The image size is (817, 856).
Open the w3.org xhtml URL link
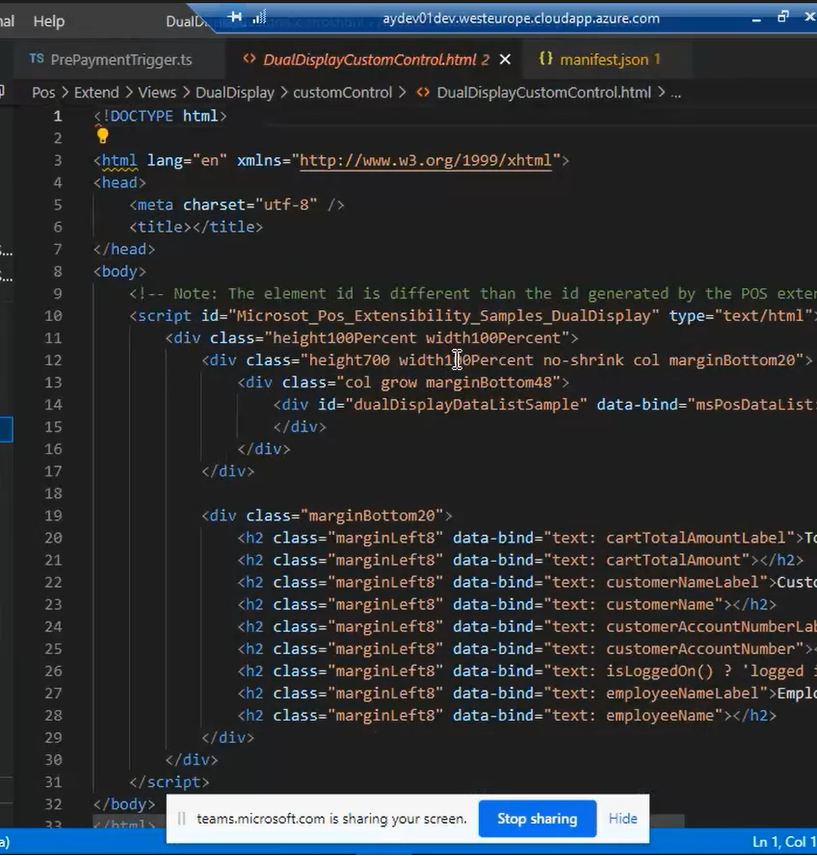426,160
